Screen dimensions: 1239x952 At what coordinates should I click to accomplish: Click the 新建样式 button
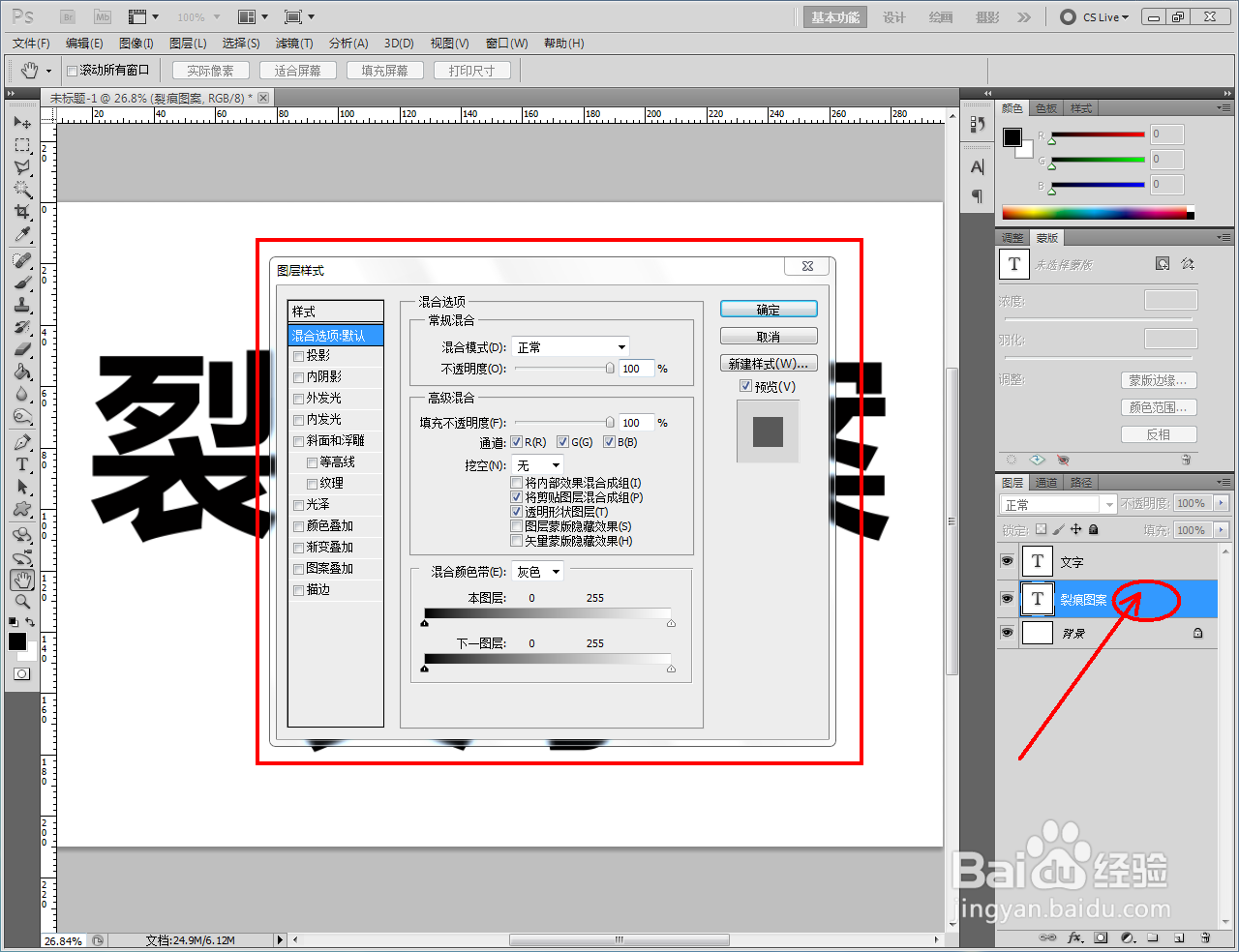click(x=768, y=363)
